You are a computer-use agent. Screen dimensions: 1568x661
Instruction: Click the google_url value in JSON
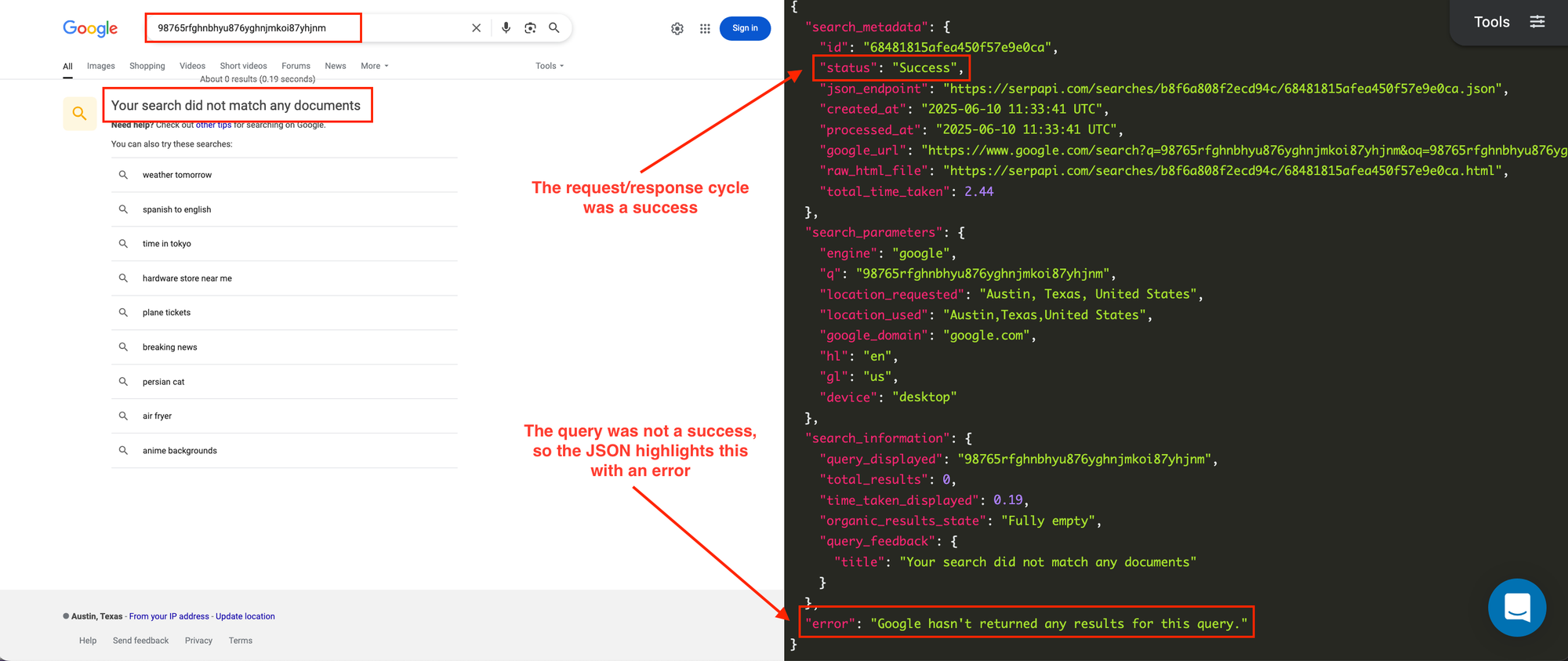[1244, 150]
